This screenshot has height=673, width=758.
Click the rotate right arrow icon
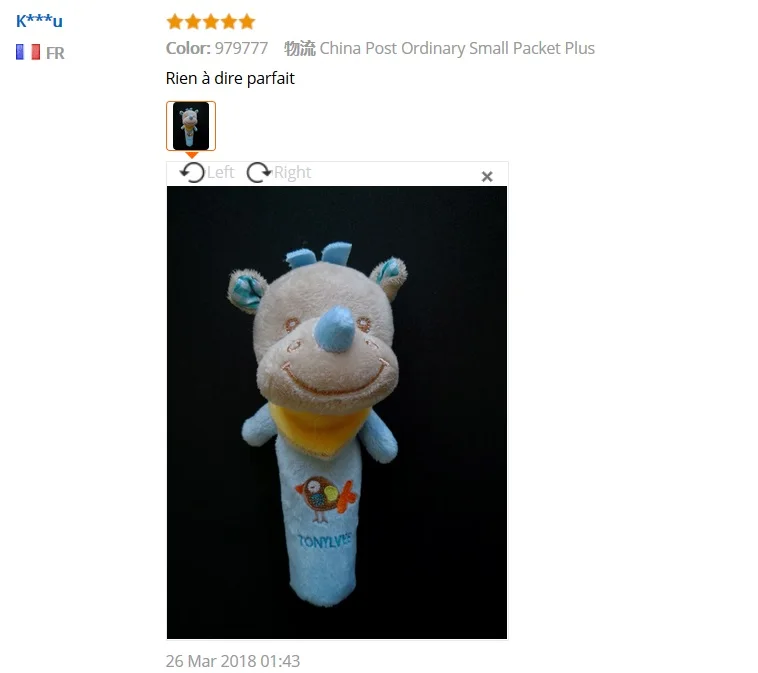(x=259, y=173)
